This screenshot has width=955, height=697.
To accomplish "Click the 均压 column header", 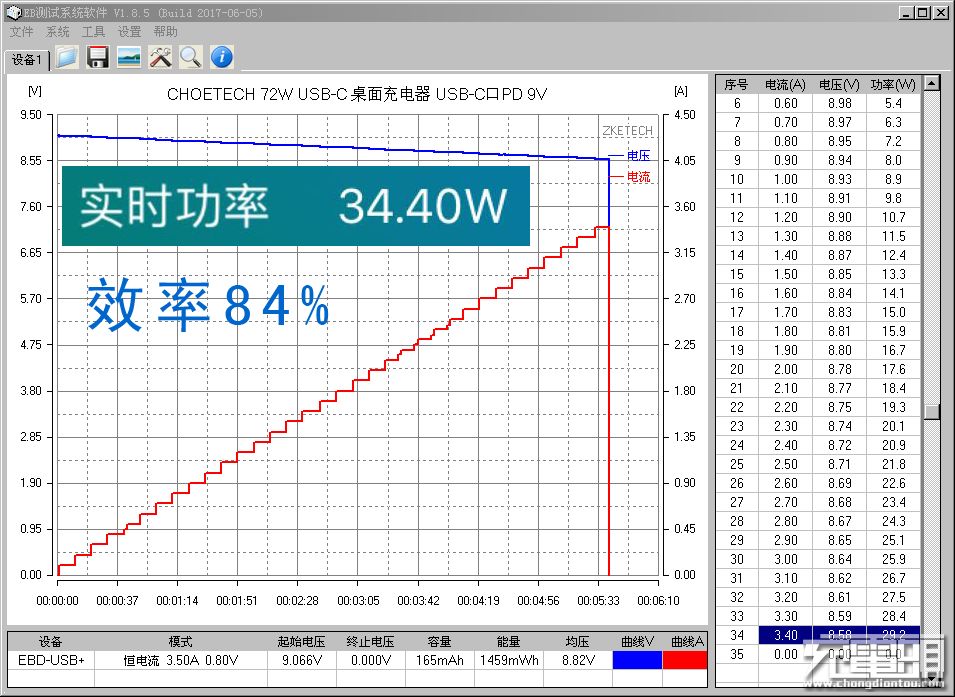I will coord(577,641).
